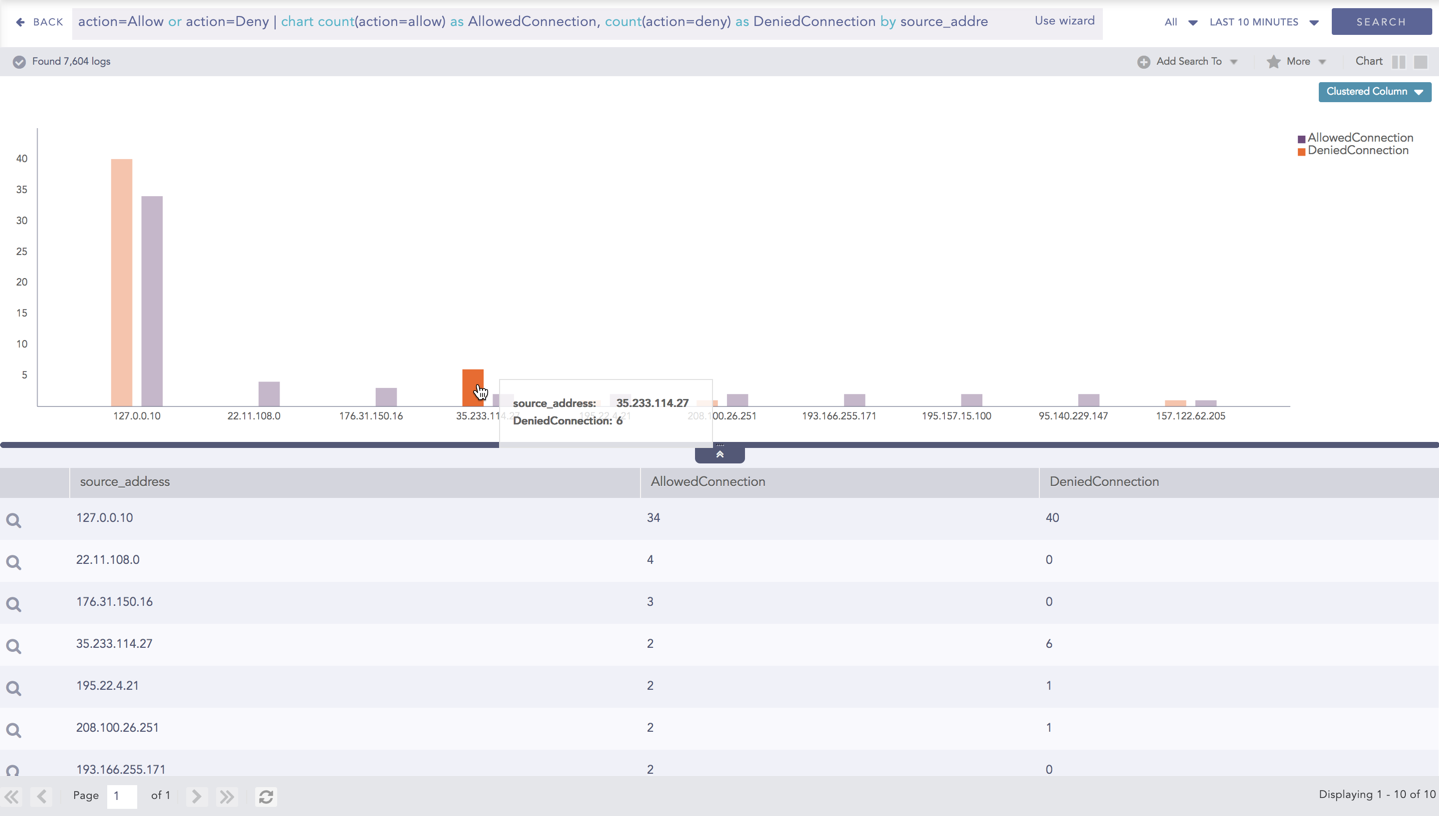
Task: Sort by the DeniedConnection column header
Action: (1104, 482)
